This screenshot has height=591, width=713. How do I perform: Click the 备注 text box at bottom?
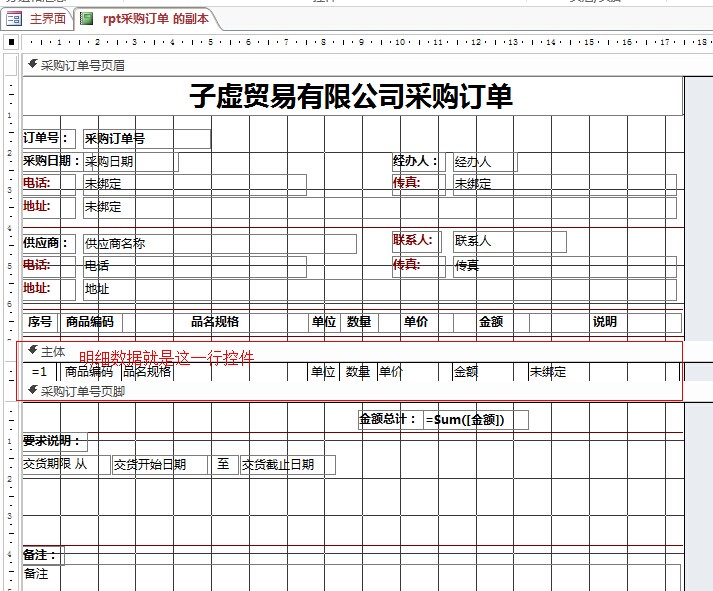351,578
